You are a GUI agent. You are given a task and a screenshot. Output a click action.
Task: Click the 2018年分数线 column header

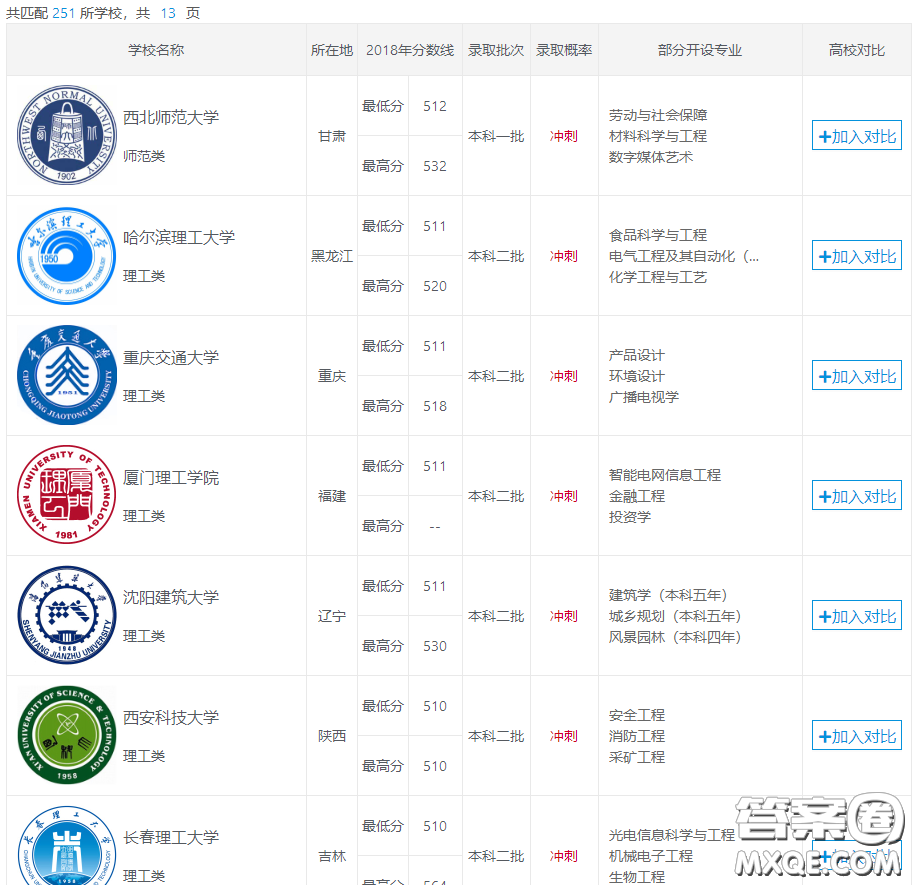tap(410, 50)
